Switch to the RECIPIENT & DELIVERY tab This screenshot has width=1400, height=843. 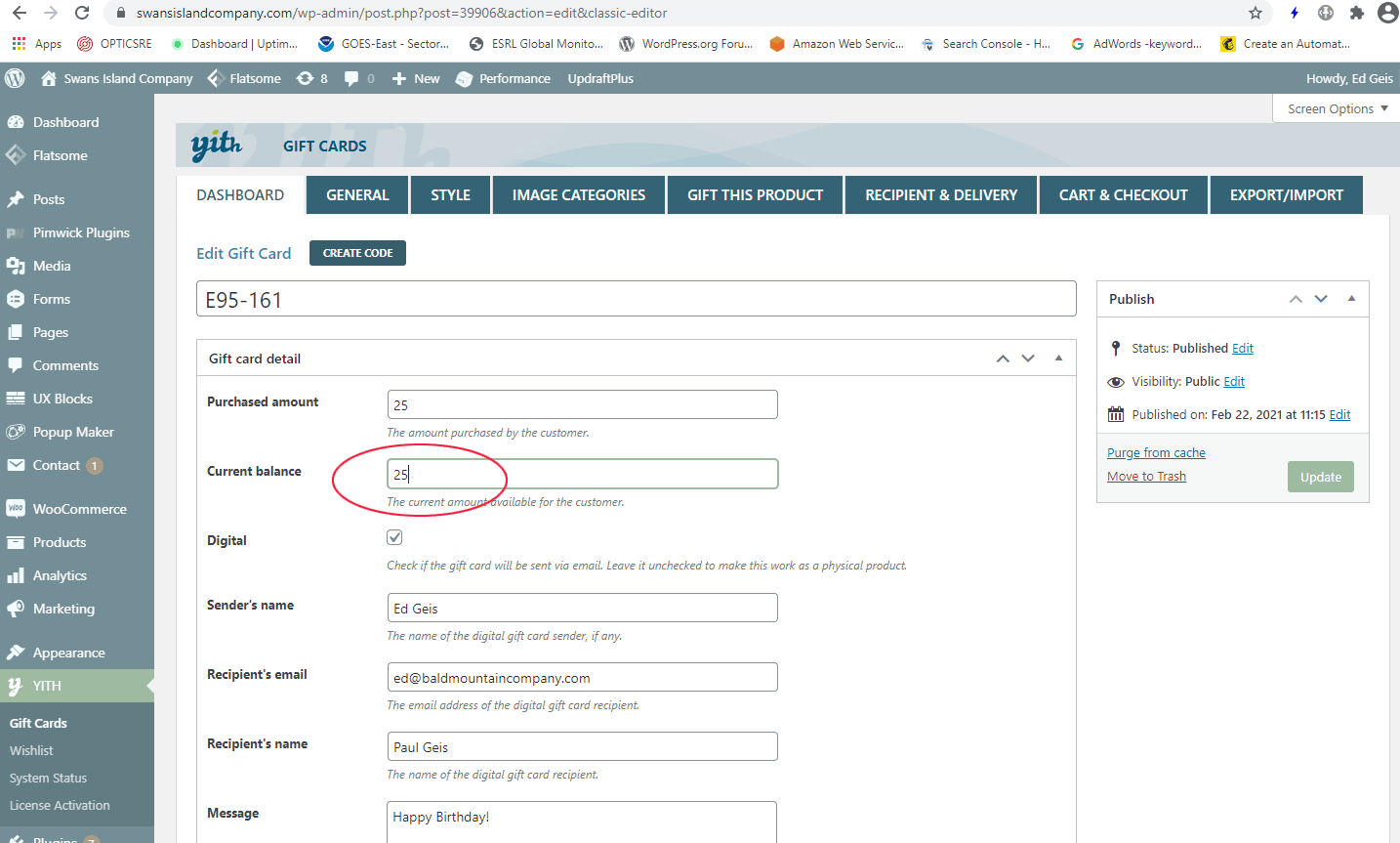coord(941,194)
